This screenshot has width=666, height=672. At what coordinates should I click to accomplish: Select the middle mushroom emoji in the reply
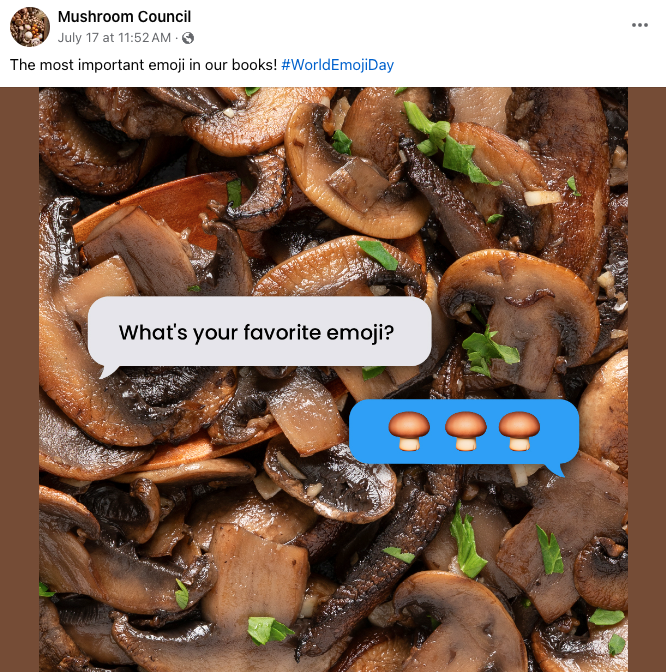[x=465, y=430]
